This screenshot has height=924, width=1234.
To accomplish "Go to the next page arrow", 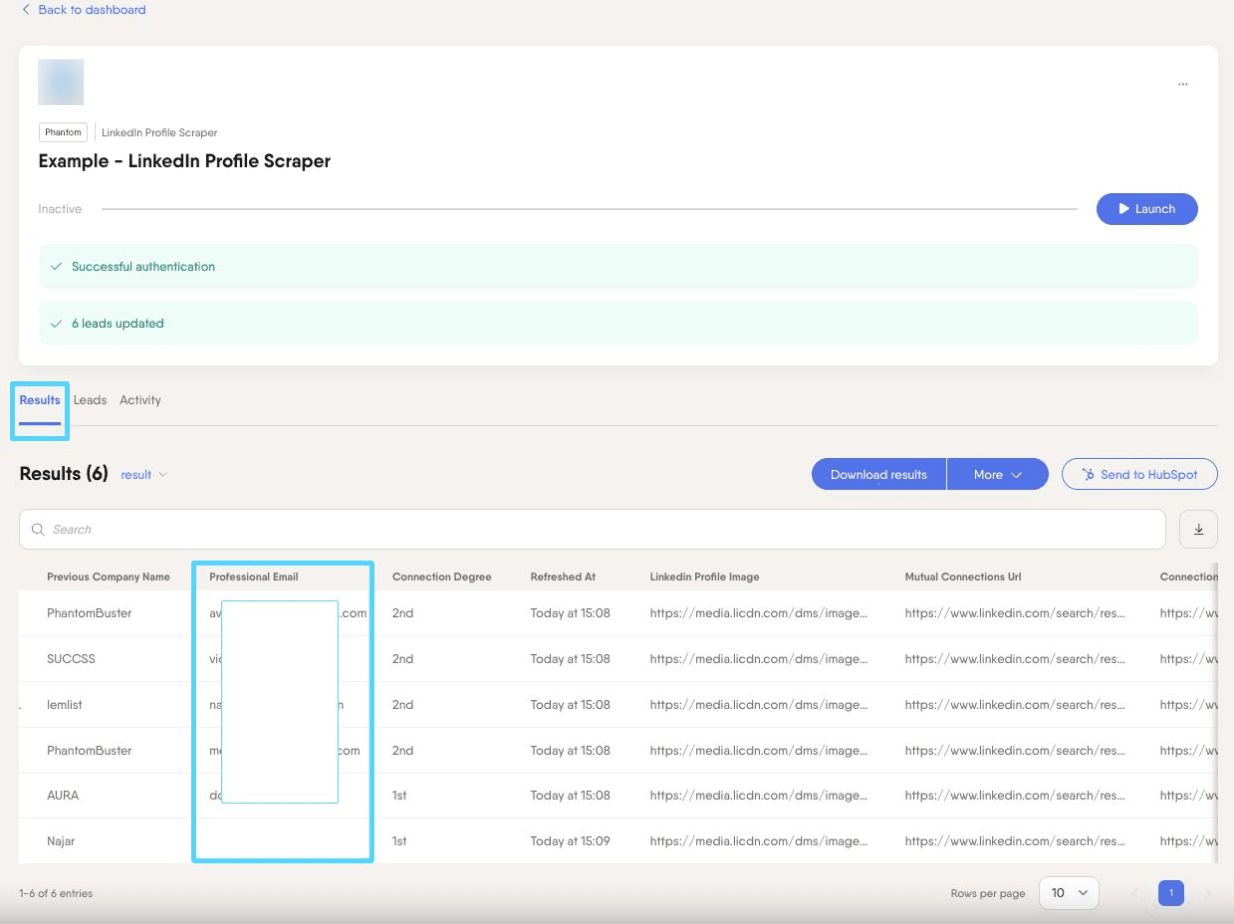I will pyautogui.click(x=1207, y=893).
